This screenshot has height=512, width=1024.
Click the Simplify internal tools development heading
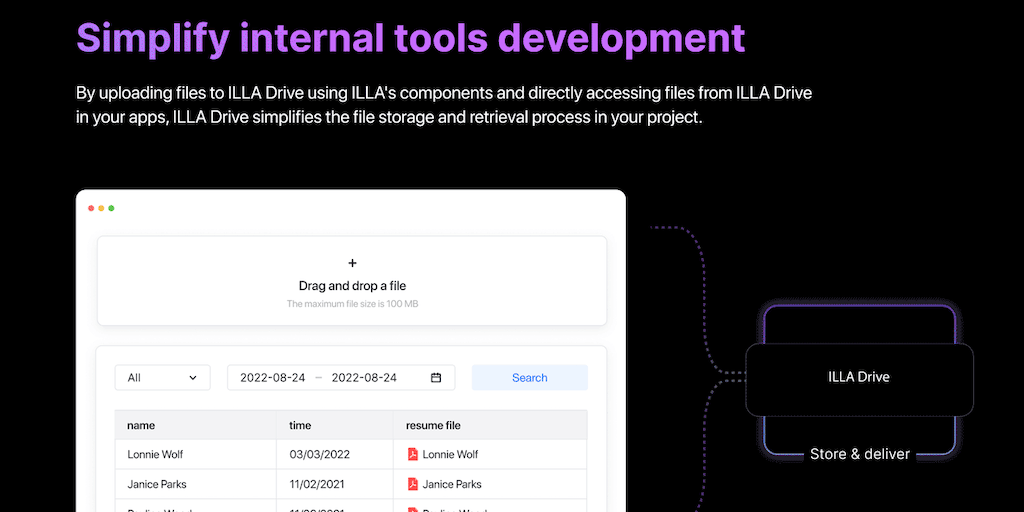tap(411, 37)
